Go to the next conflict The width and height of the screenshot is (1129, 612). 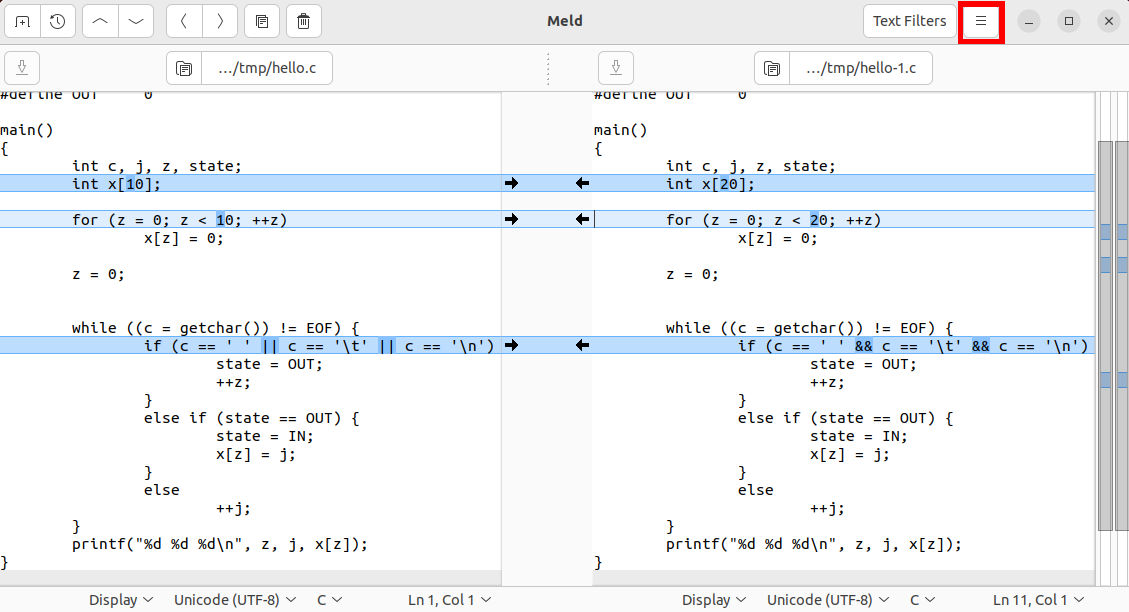coord(220,21)
